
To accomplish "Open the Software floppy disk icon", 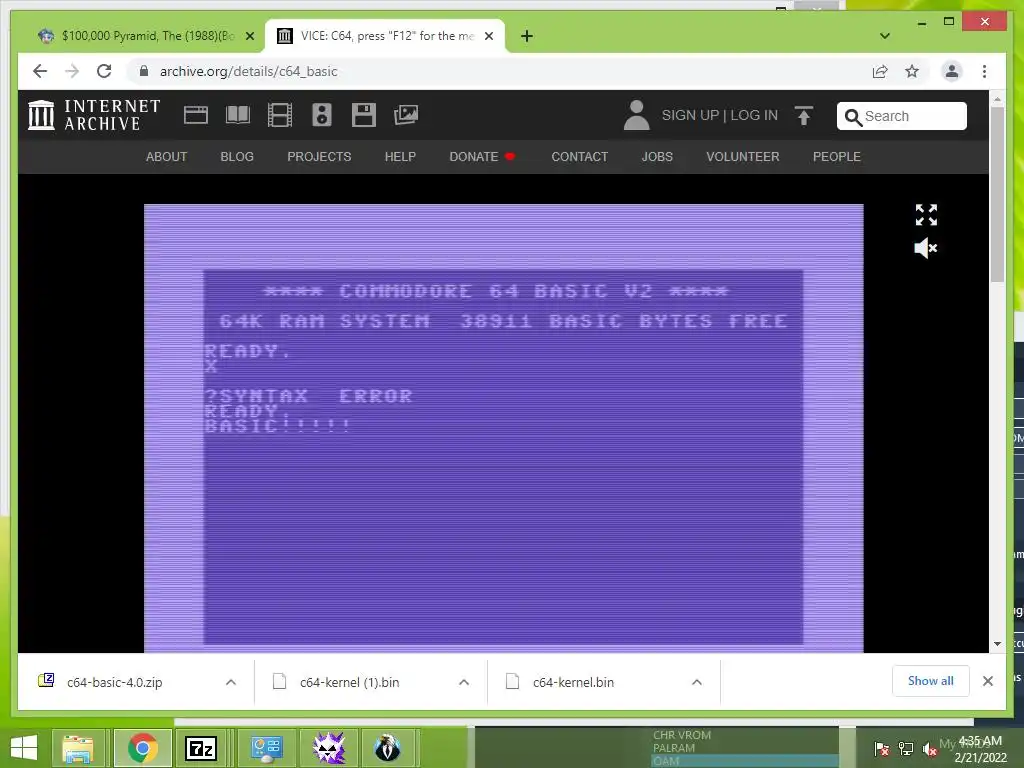I will click(x=364, y=115).
